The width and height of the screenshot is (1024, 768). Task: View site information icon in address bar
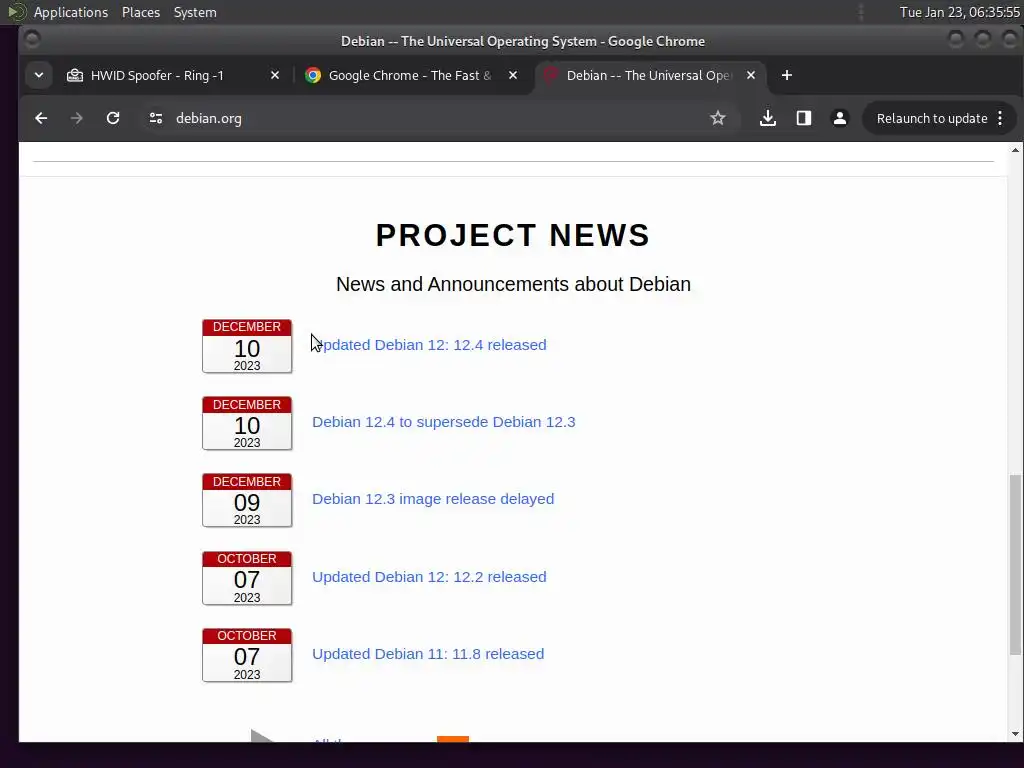point(155,118)
